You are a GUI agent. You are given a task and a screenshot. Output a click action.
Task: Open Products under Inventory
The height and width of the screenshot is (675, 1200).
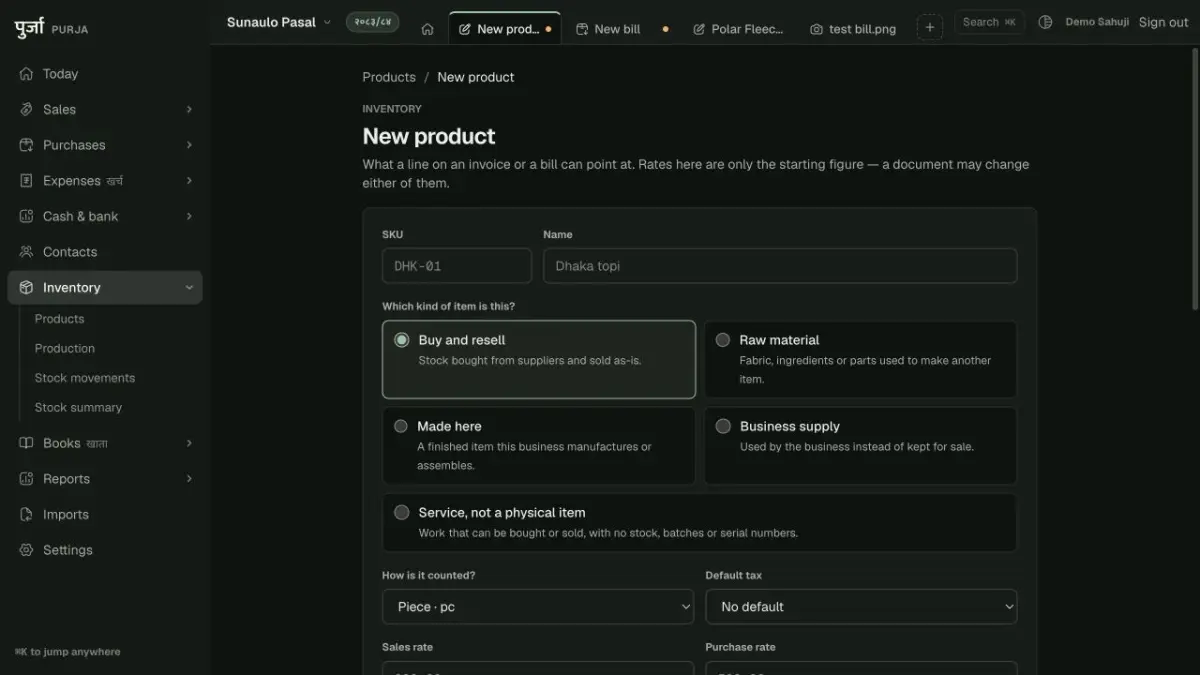[x=60, y=319]
